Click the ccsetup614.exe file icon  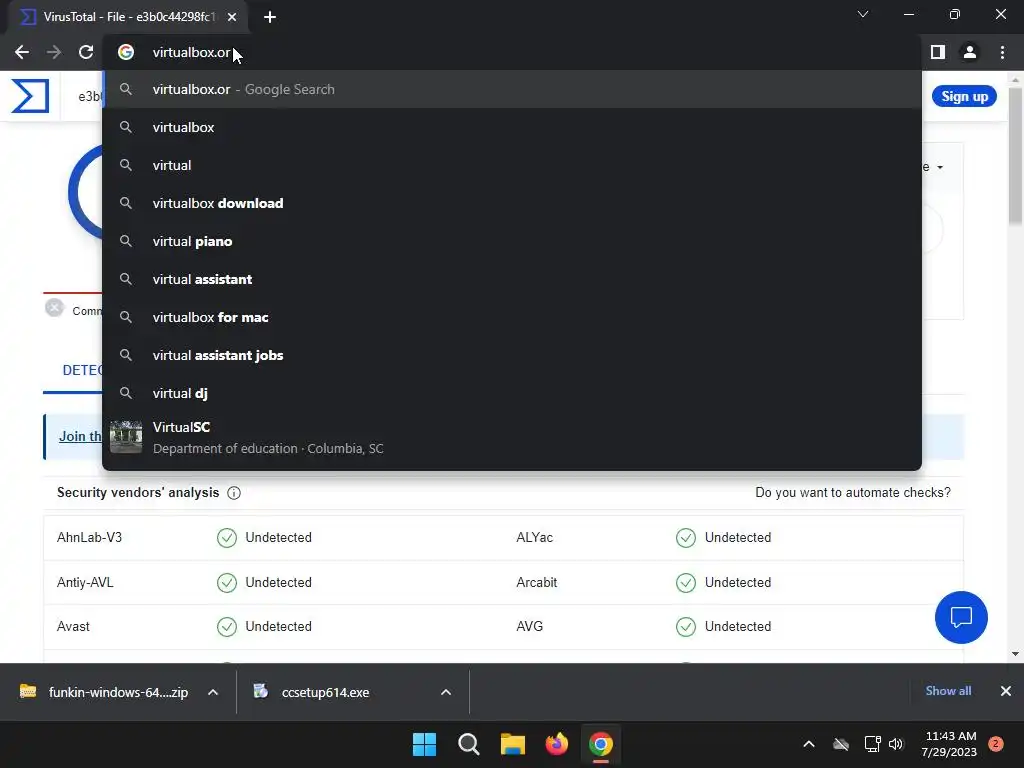click(x=261, y=692)
